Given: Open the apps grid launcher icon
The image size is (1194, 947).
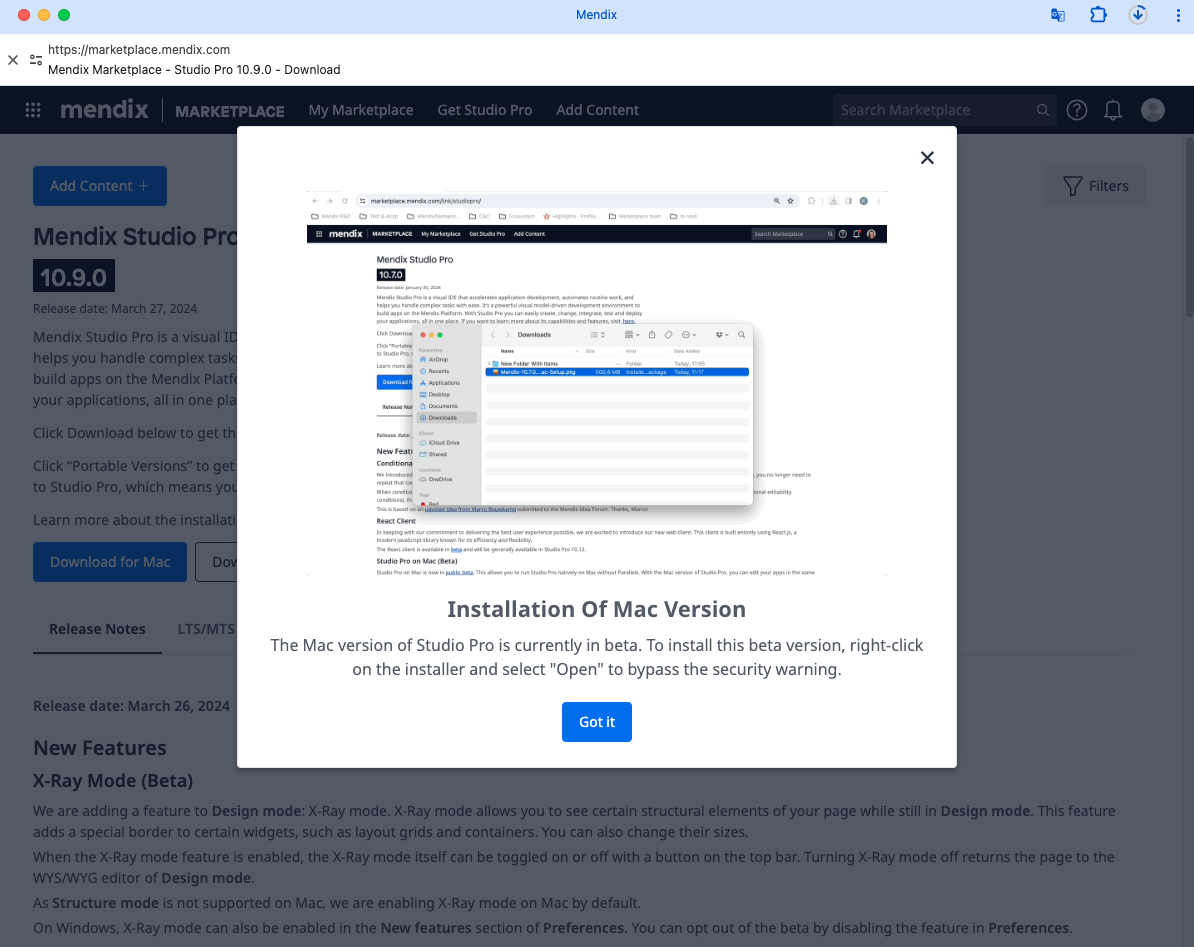Looking at the screenshot, I should tap(33, 110).
